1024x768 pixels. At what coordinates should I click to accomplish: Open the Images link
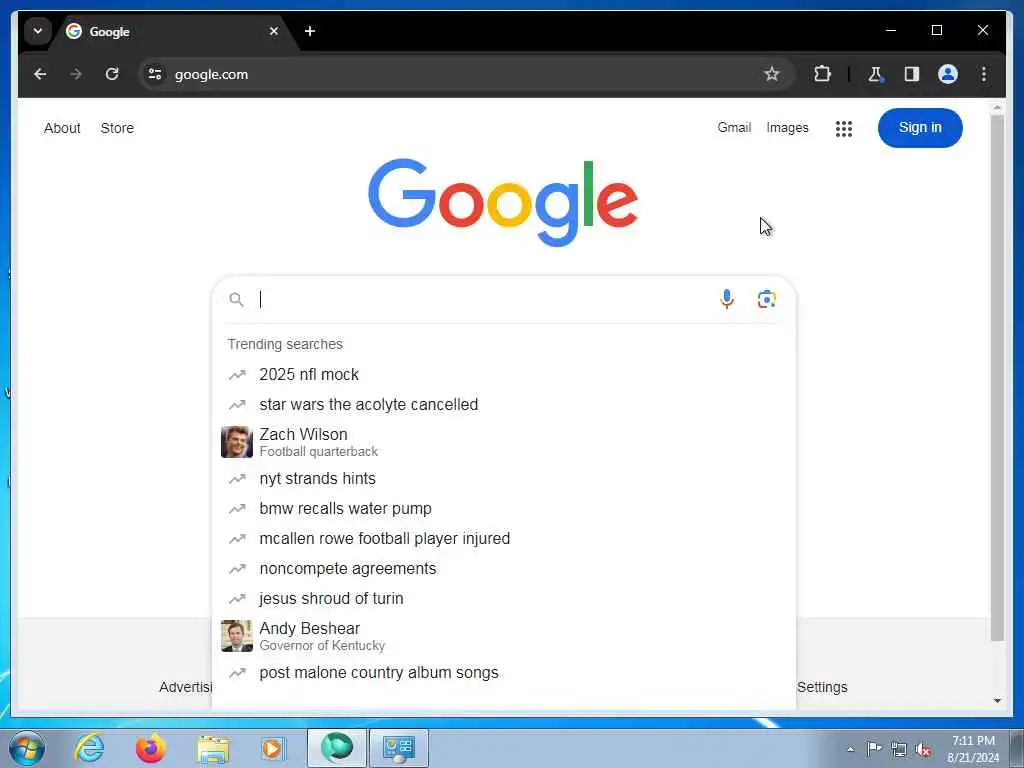click(x=787, y=127)
